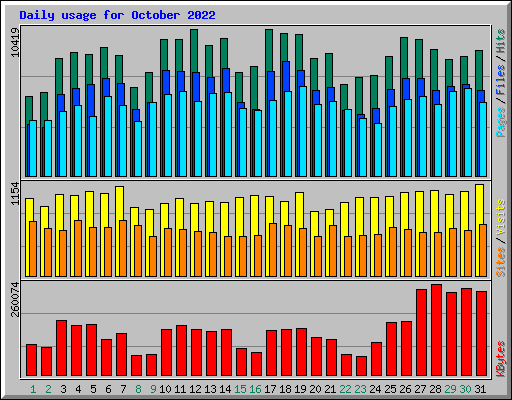The width and height of the screenshot is (512, 400).
Task: Click the cyan Pages bar for day 19
Action: tap(303, 131)
